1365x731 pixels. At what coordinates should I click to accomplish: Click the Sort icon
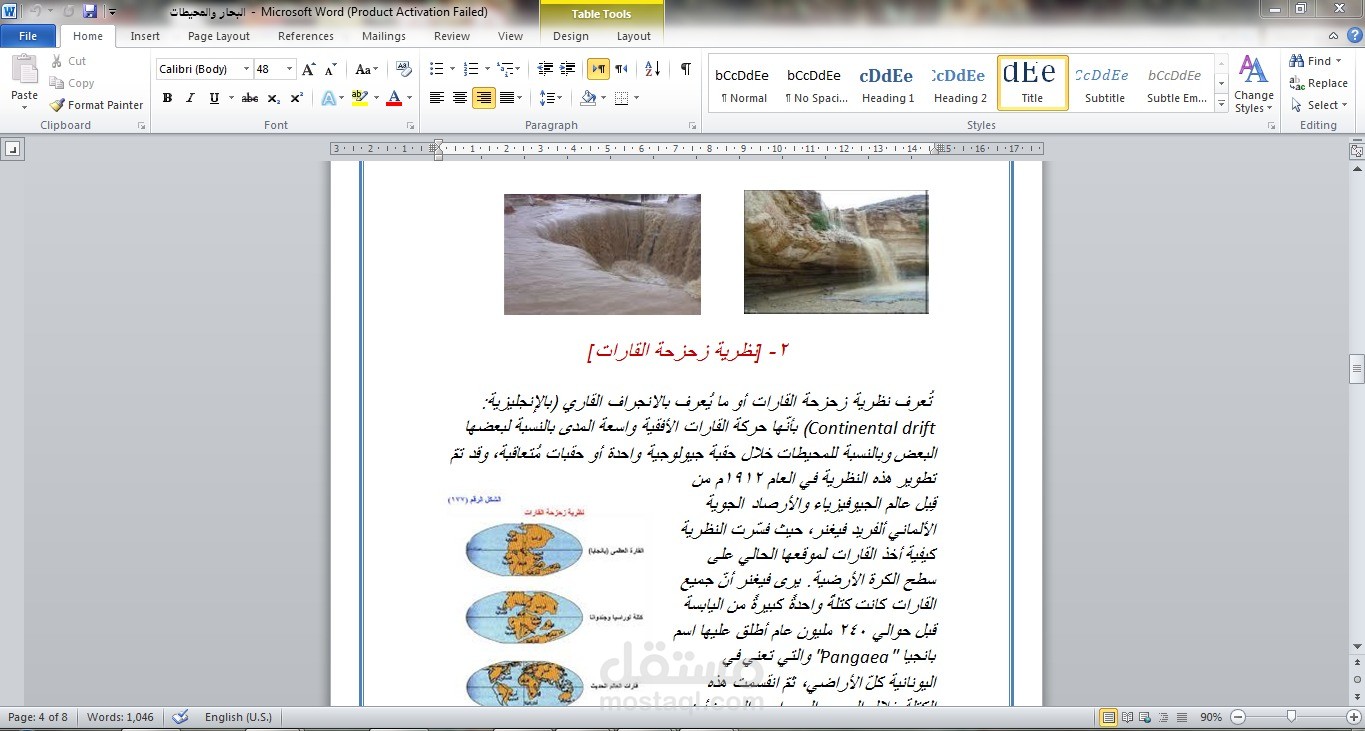(652, 69)
